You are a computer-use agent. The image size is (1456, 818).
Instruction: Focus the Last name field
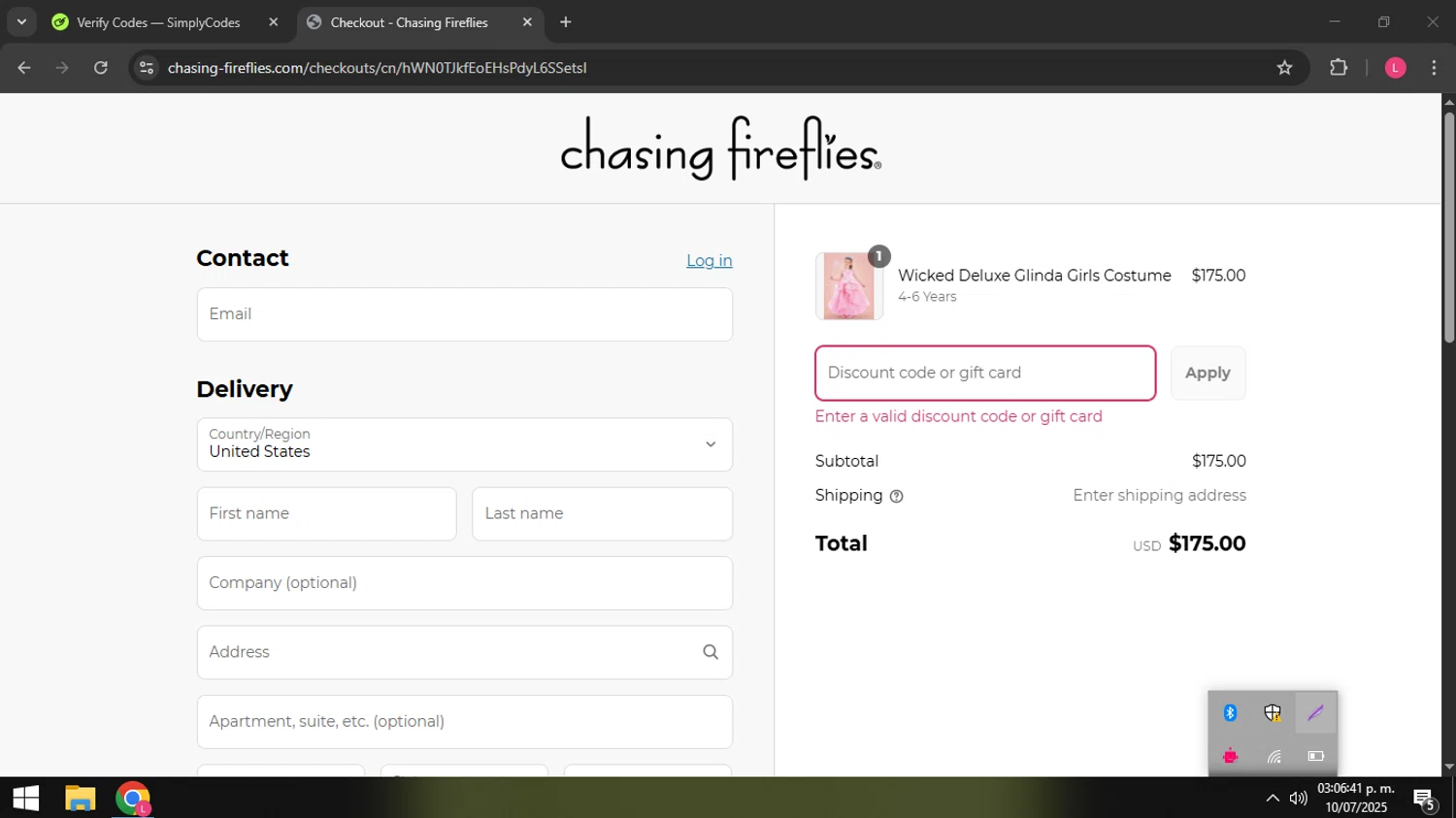coord(602,514)
